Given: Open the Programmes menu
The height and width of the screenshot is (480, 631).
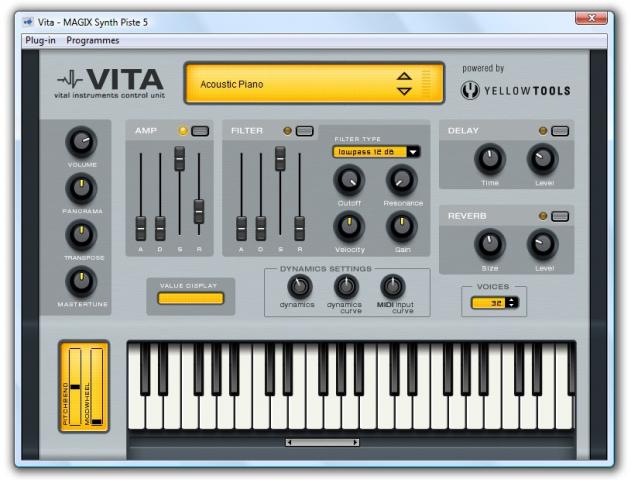Looking at the screenshot, I should coord(93,41).
